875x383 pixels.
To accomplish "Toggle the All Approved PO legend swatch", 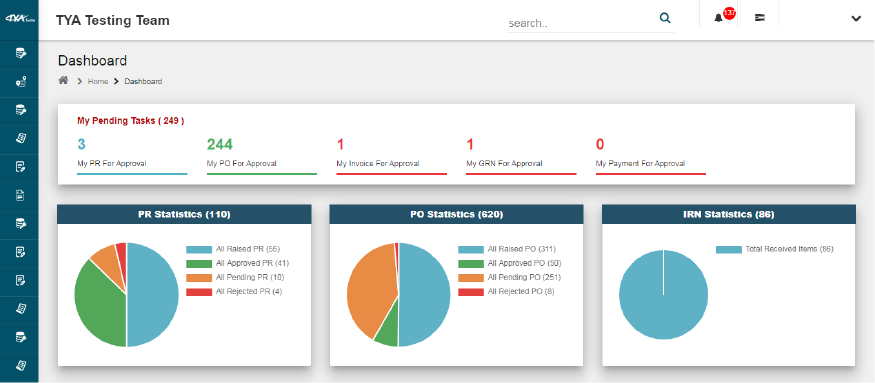I will coord(471,263).
